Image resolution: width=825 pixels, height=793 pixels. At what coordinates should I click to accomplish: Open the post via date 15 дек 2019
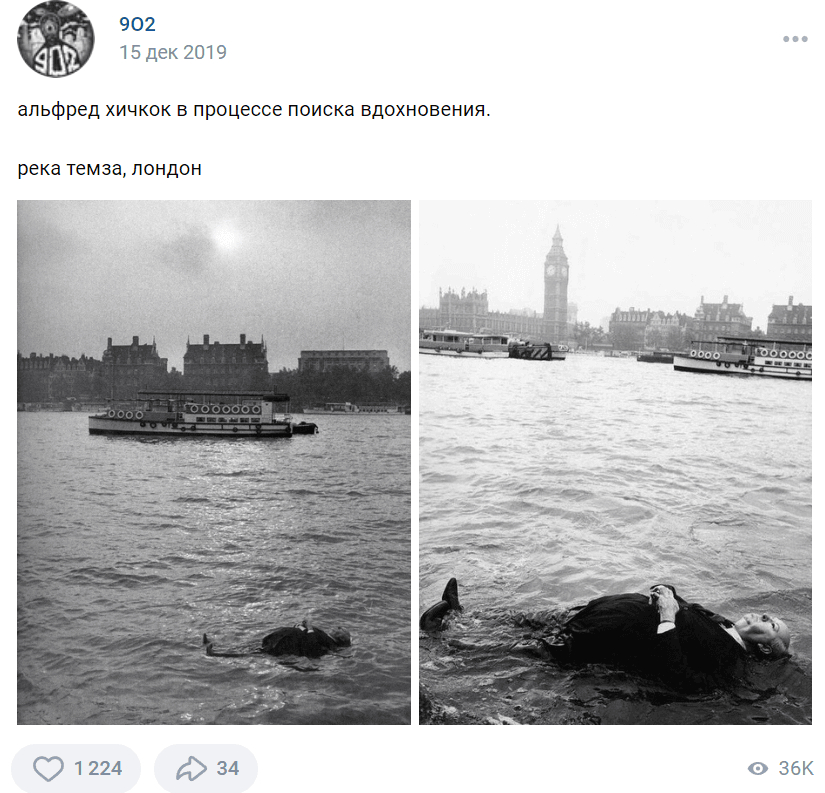pyautogui.click(x=173, y=52)
